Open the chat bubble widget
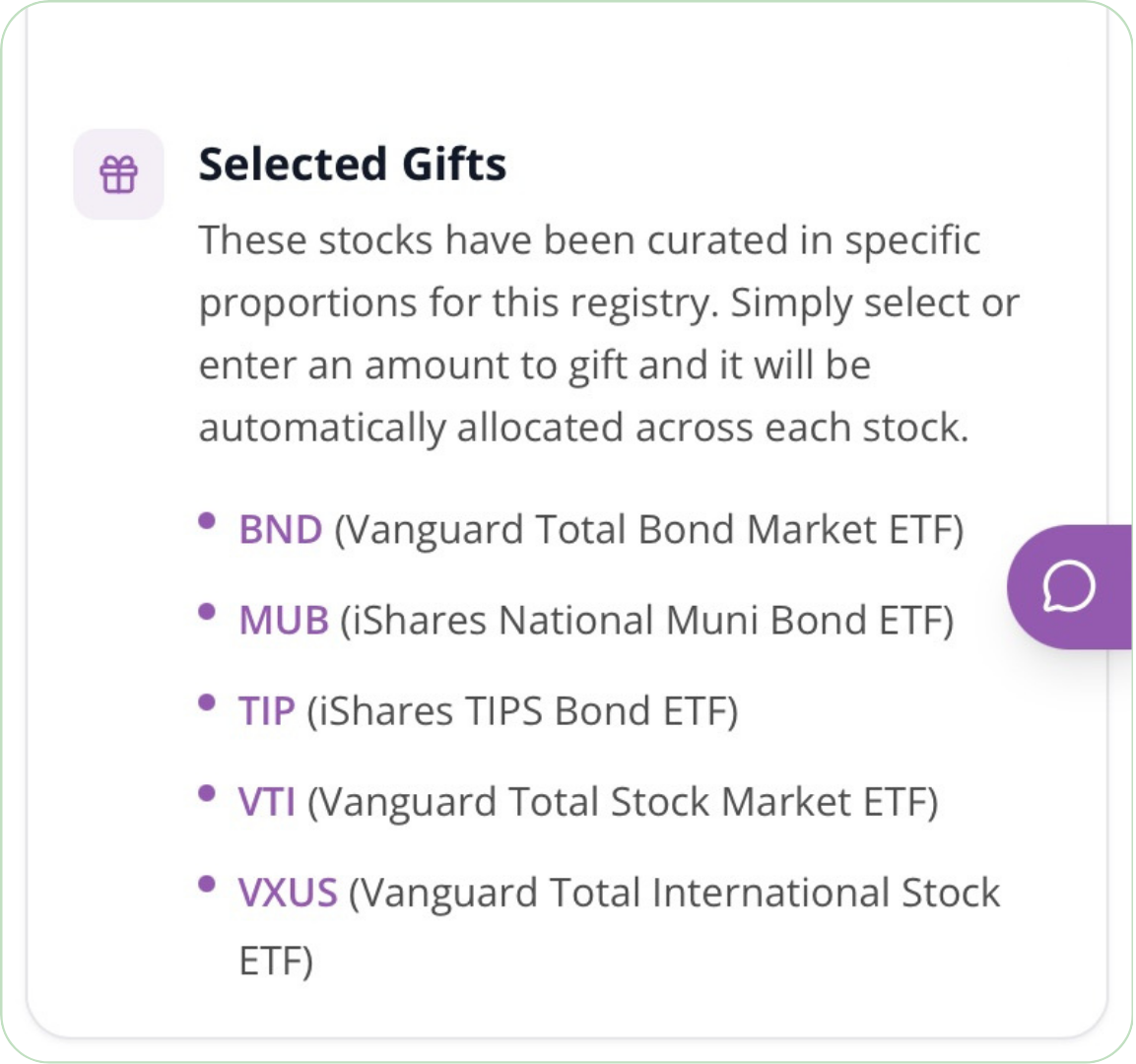The width and height of the screenshot is (1136, 1064). [x=1068, y=587]
